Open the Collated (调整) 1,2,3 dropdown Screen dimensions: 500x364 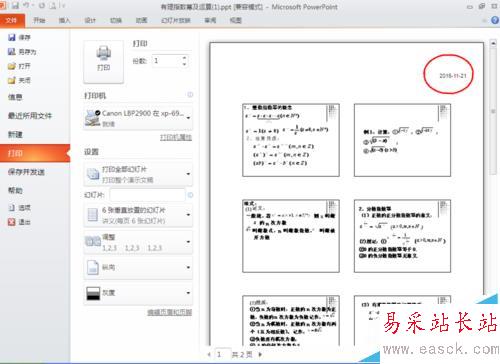coord(138,242)
